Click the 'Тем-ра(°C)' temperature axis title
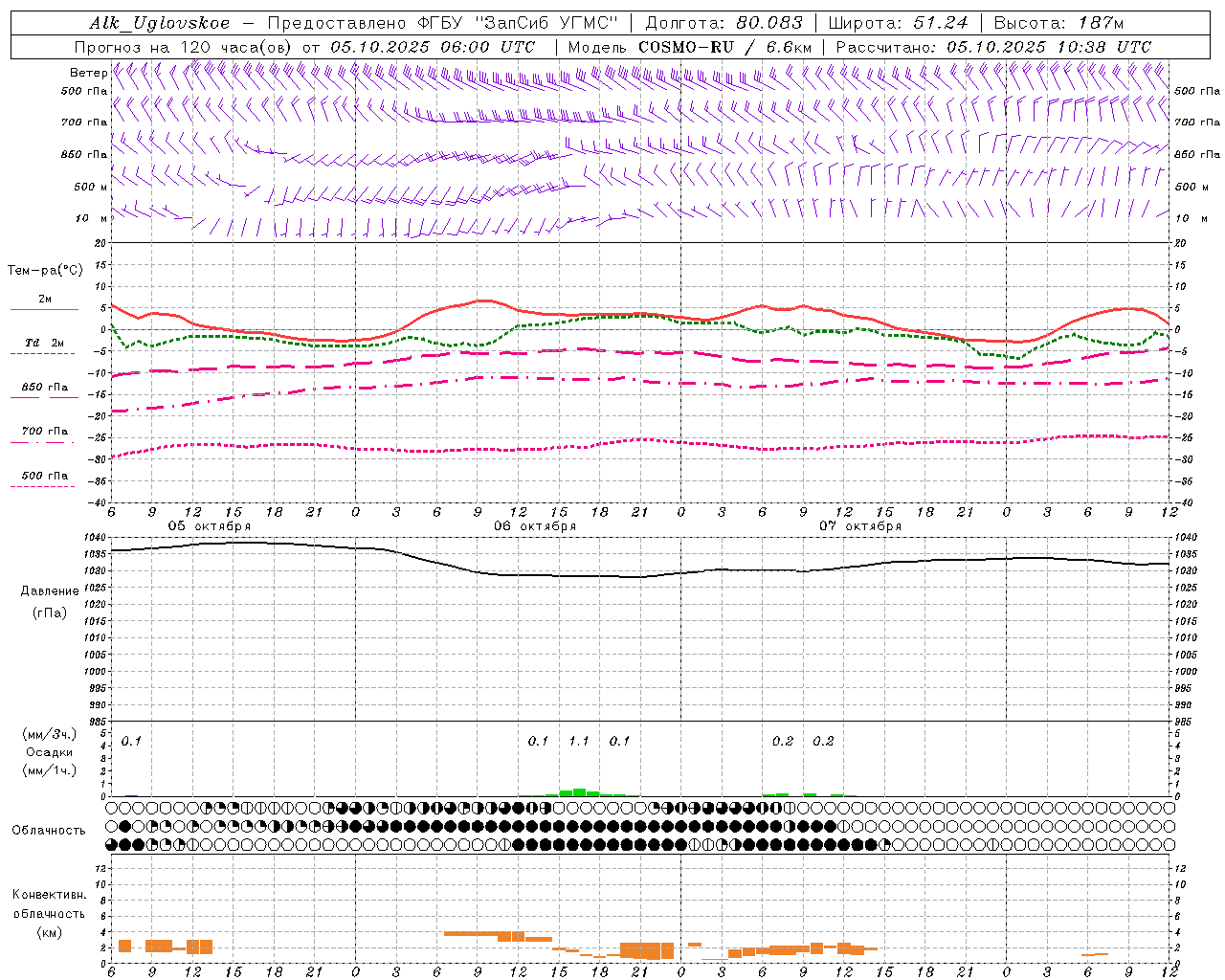Viewport: 1225px width, 980px height. pyautogui.click(x=45, y=271)
